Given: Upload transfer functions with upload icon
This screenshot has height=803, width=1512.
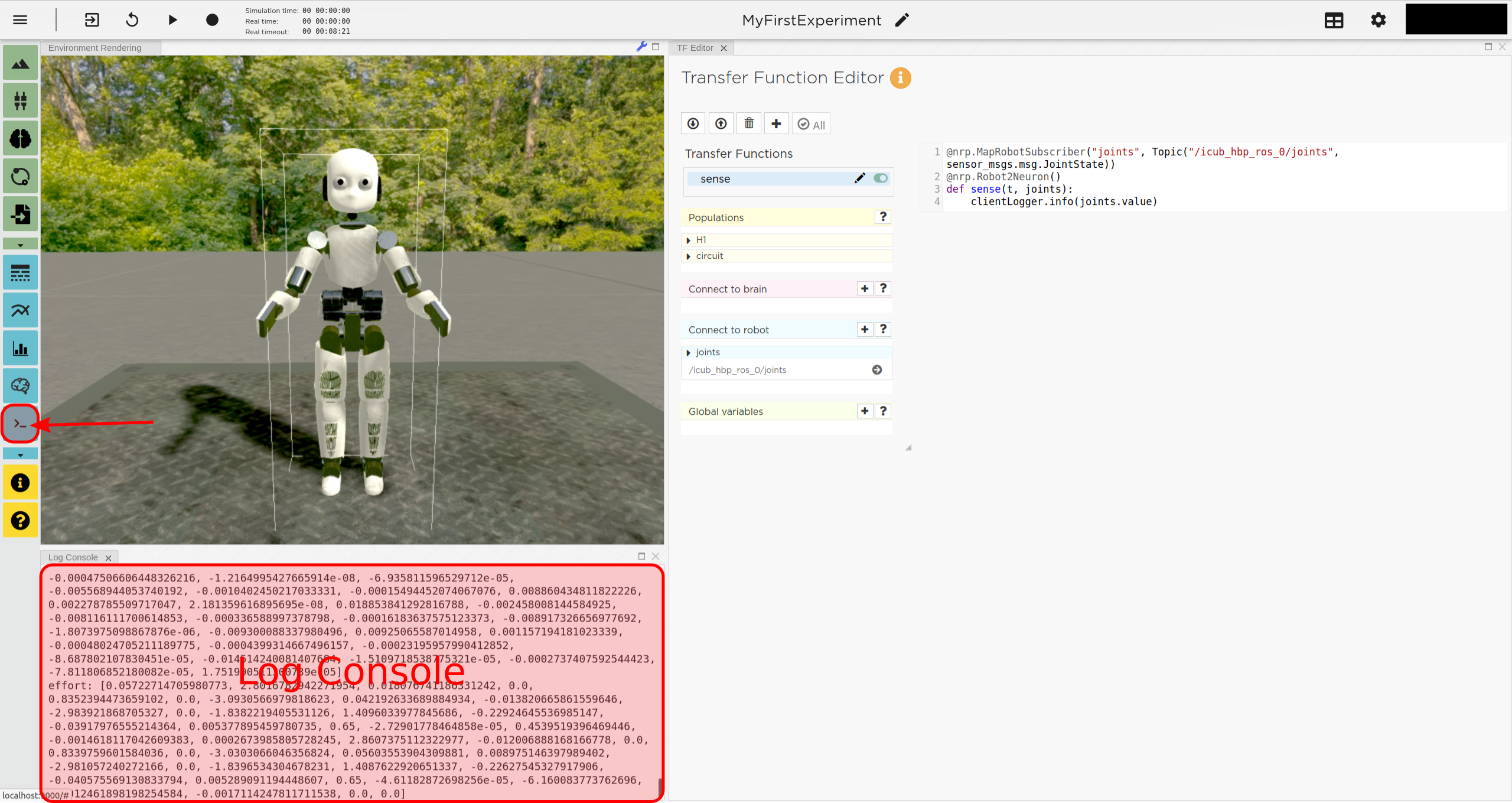Looking at the screenshot, I should (721, 123).
